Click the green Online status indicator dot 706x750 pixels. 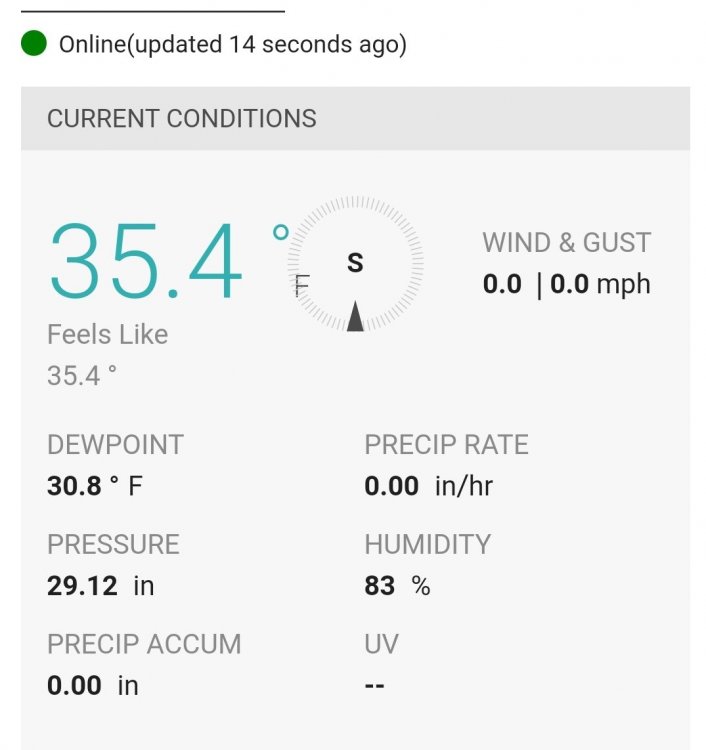[34, 43]
